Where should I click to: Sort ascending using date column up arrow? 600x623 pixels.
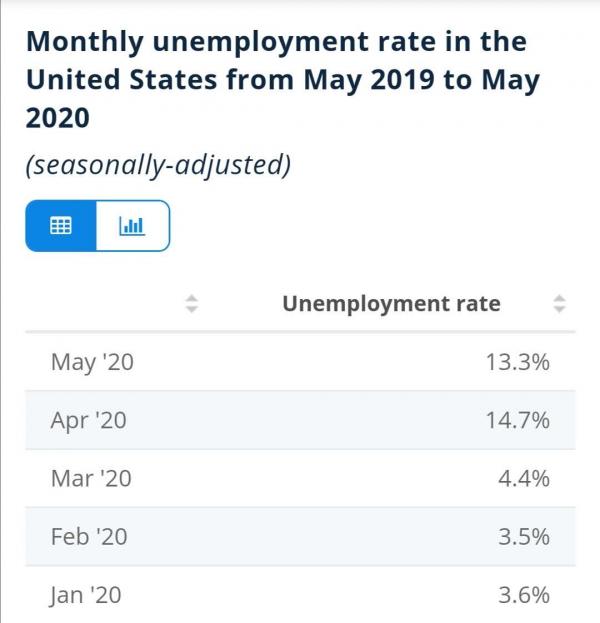click(x=192, y=298)
